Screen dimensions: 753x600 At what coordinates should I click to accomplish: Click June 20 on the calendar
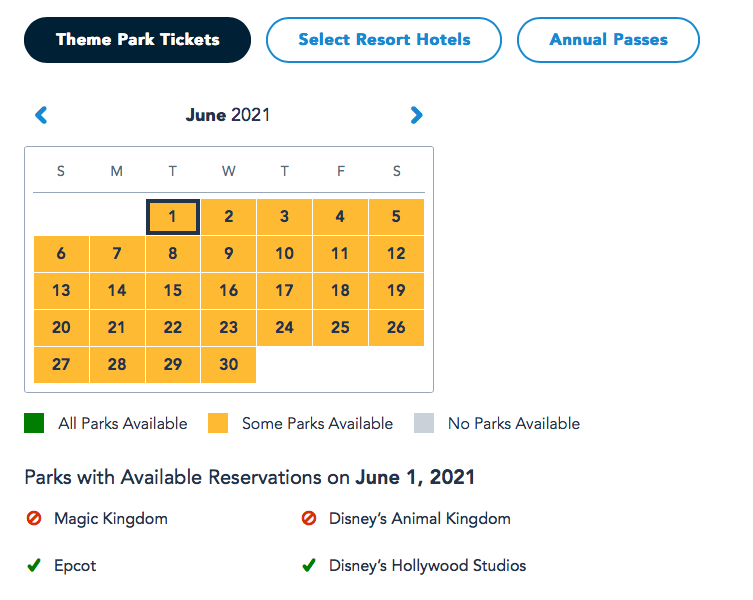(x=61, y=328)
